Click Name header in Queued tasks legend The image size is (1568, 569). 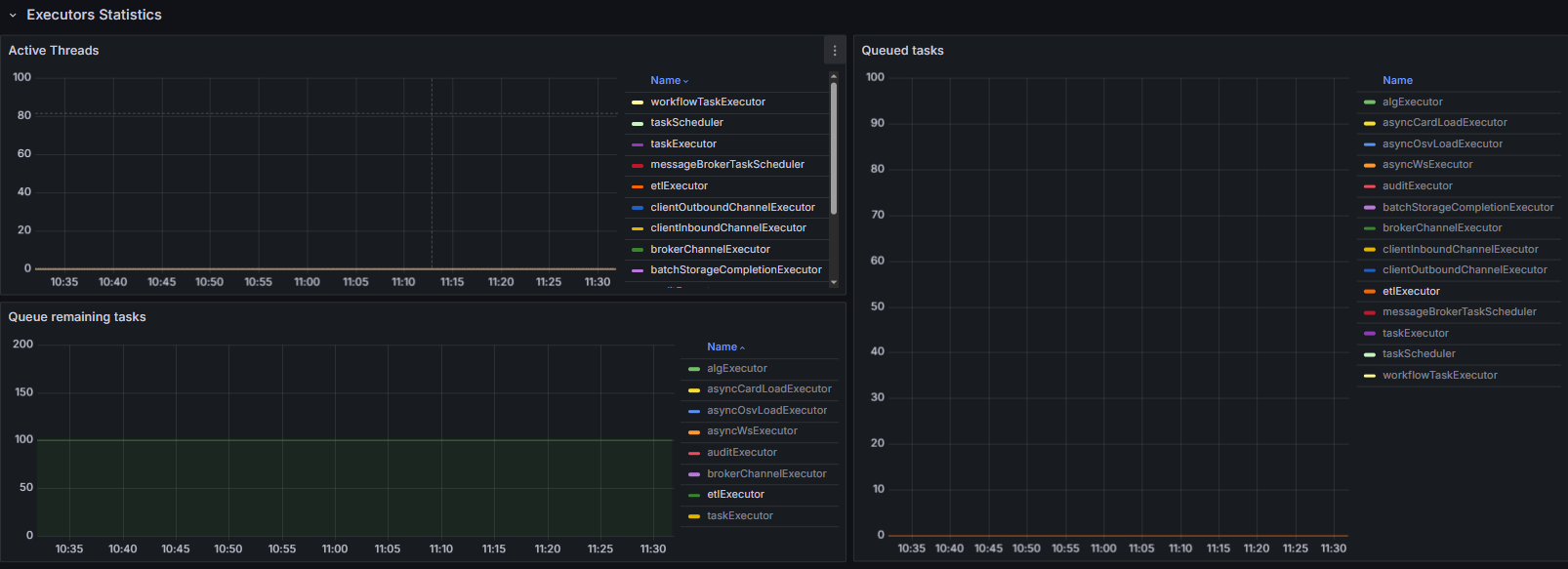point(1397,81)
